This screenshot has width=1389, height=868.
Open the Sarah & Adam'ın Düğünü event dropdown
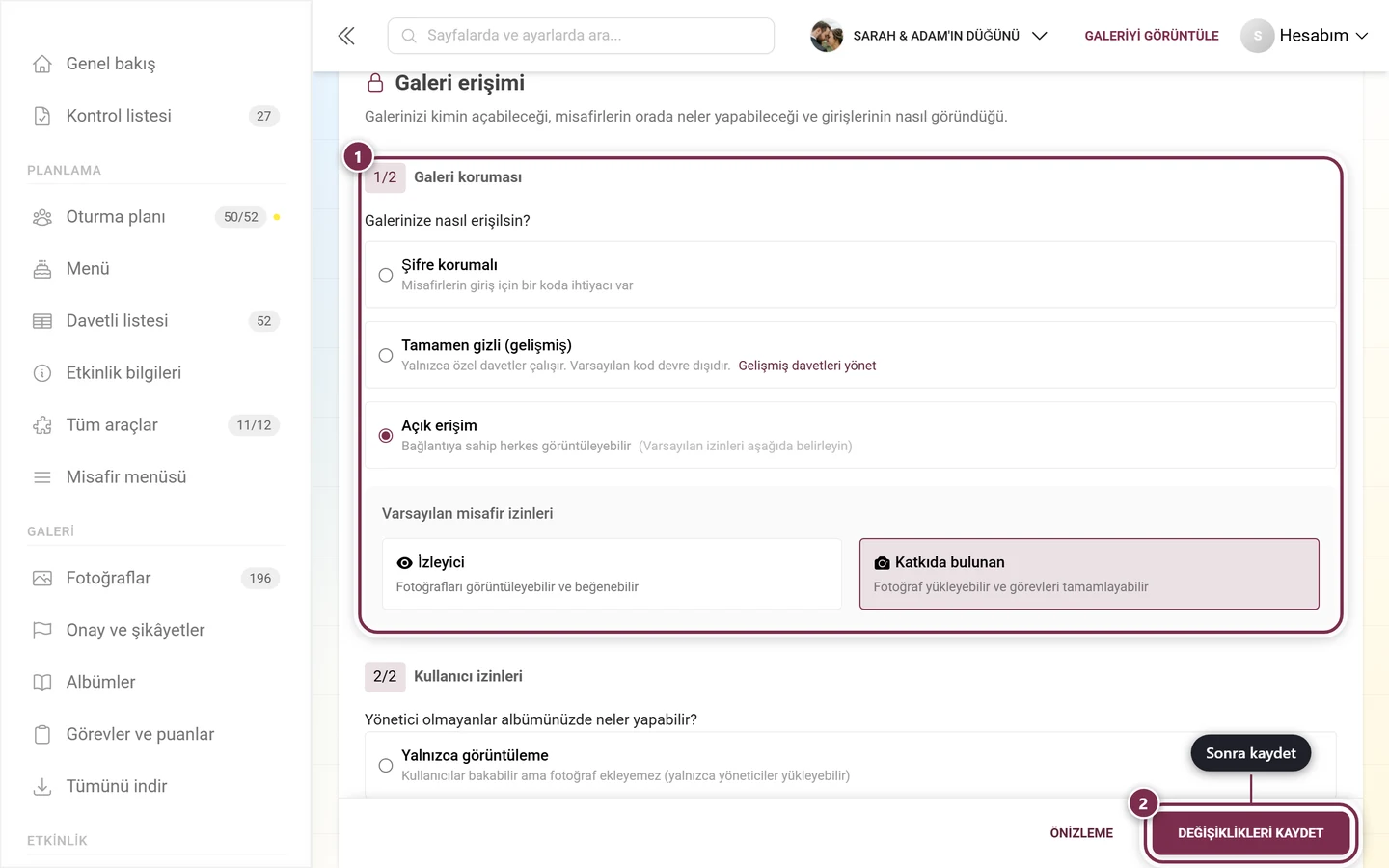[x=929, y=36]
